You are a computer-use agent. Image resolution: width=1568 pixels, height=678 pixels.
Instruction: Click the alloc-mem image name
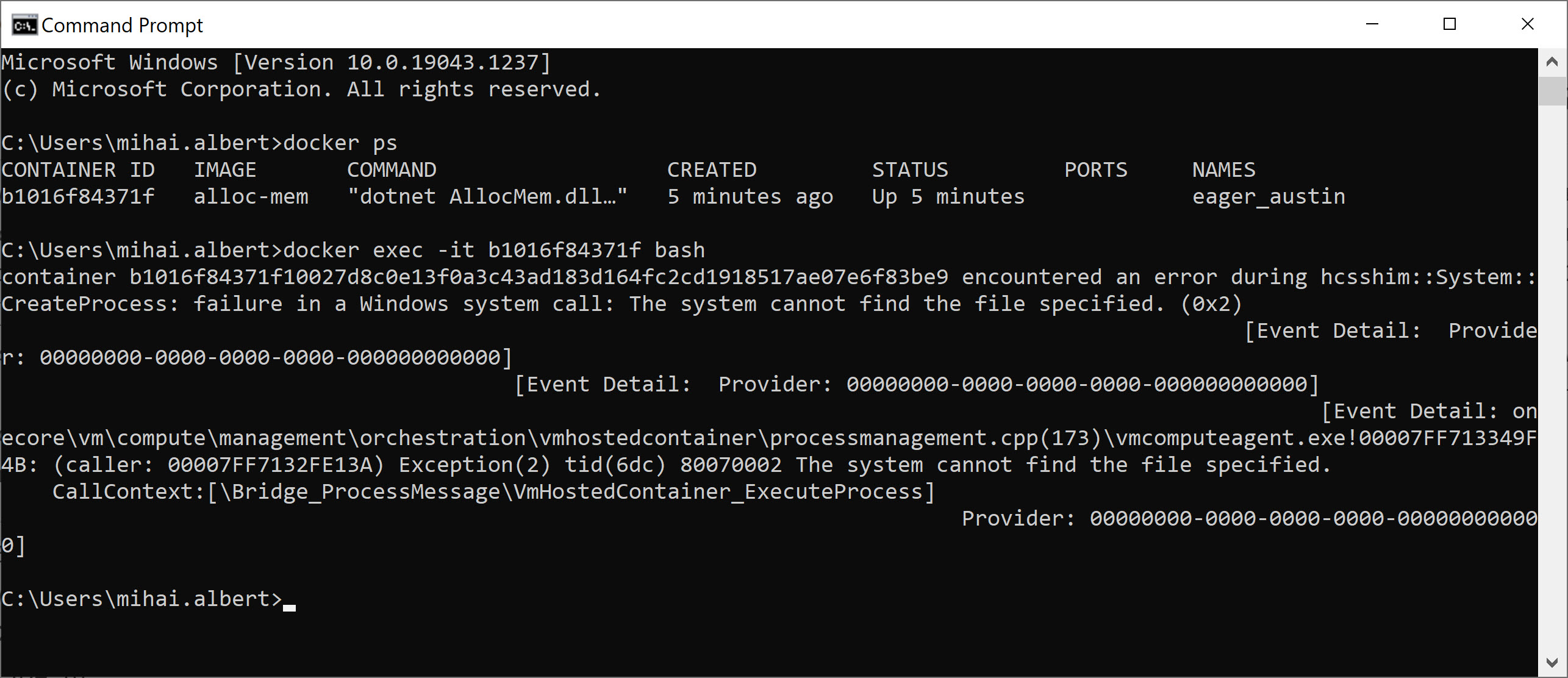(251, 197)
